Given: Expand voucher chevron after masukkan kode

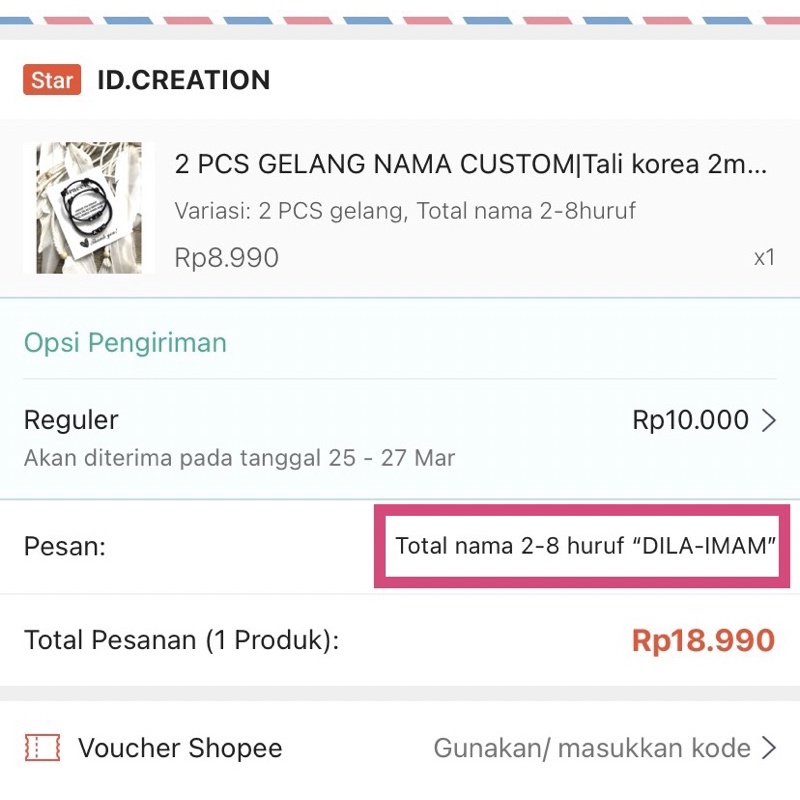Looking at the screenshot, I should point(769,748).
